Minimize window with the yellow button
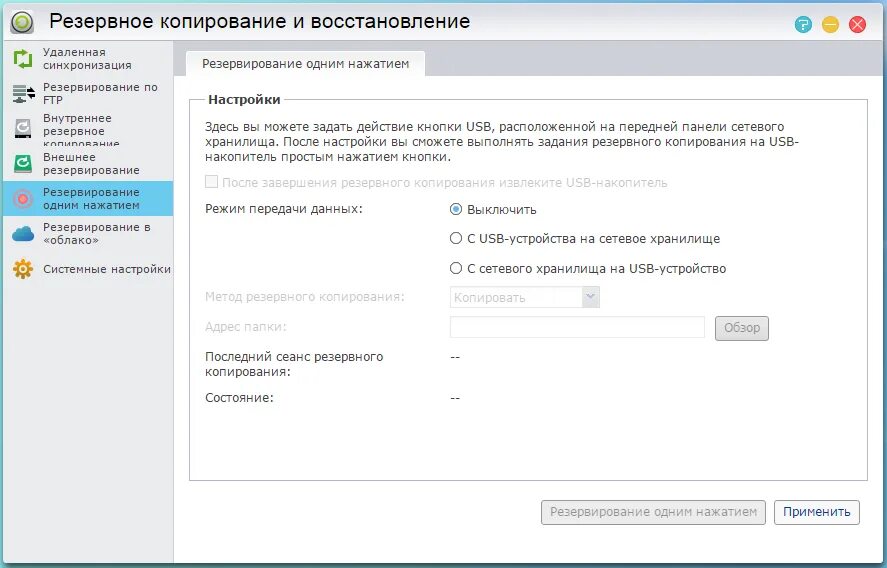 (x=830, y=24)
